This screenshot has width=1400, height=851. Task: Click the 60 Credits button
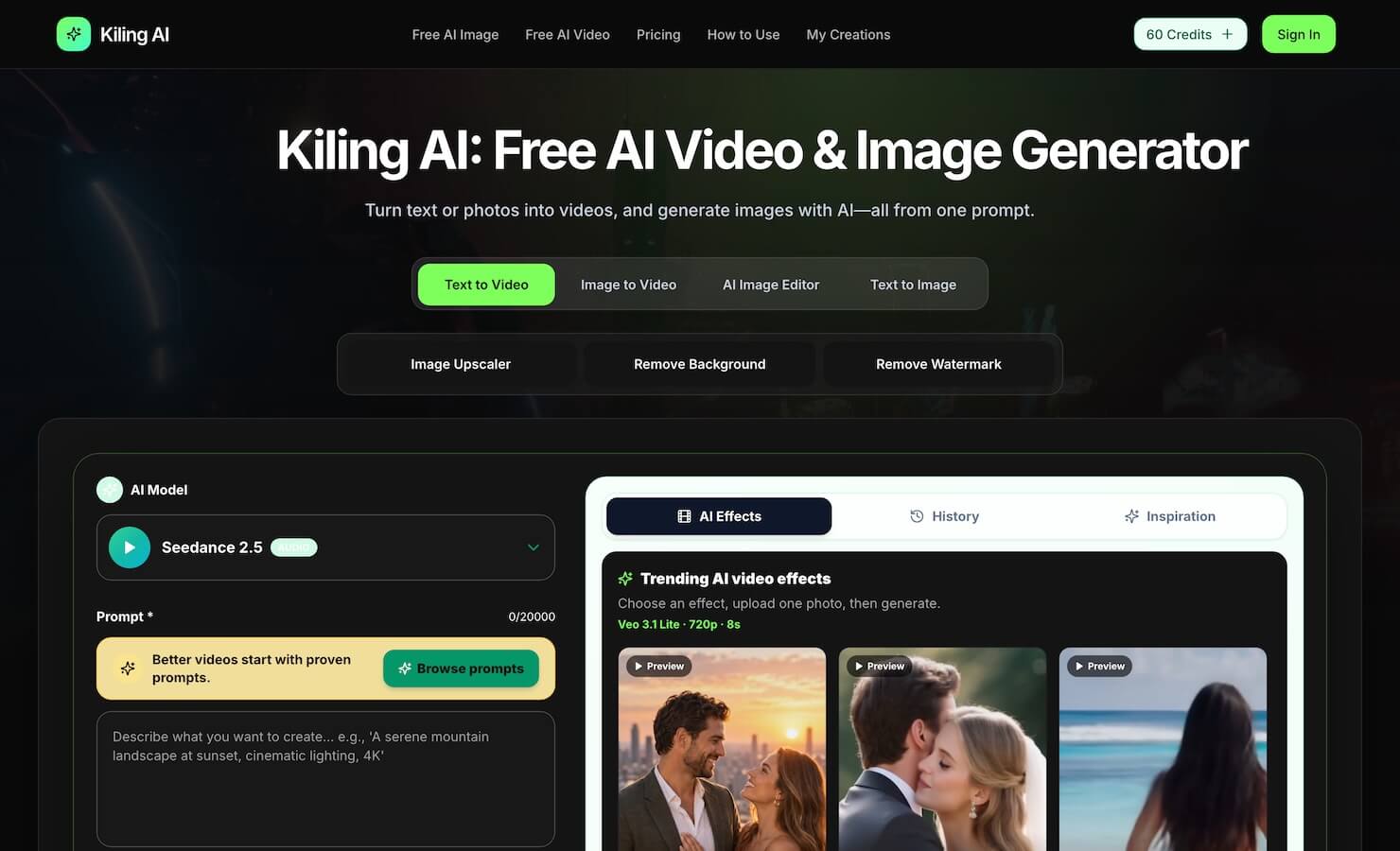pyautogui.click(x=1190, y=34)
